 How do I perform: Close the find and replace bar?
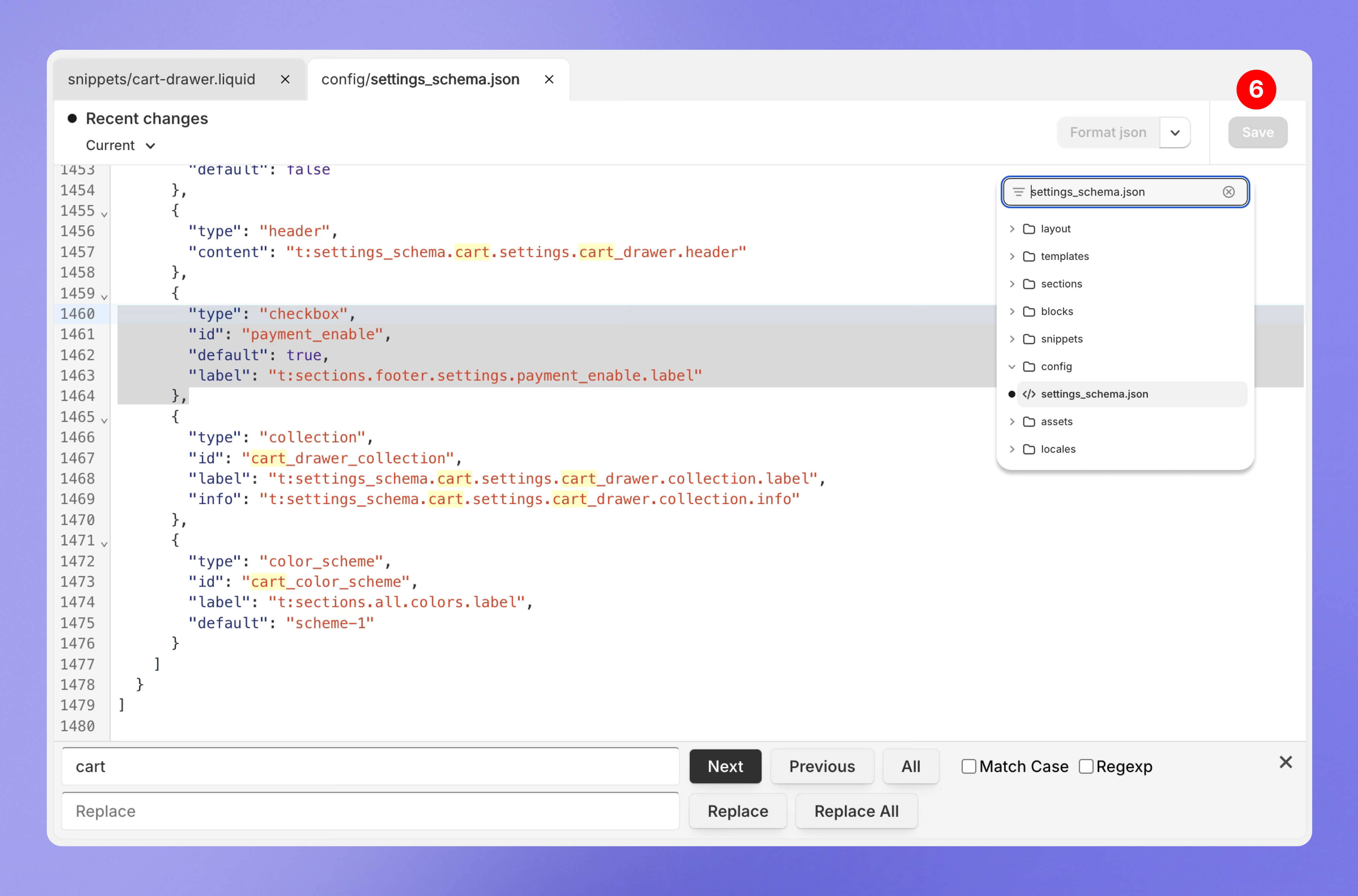pyautogui.click(x=1285, y=762)
